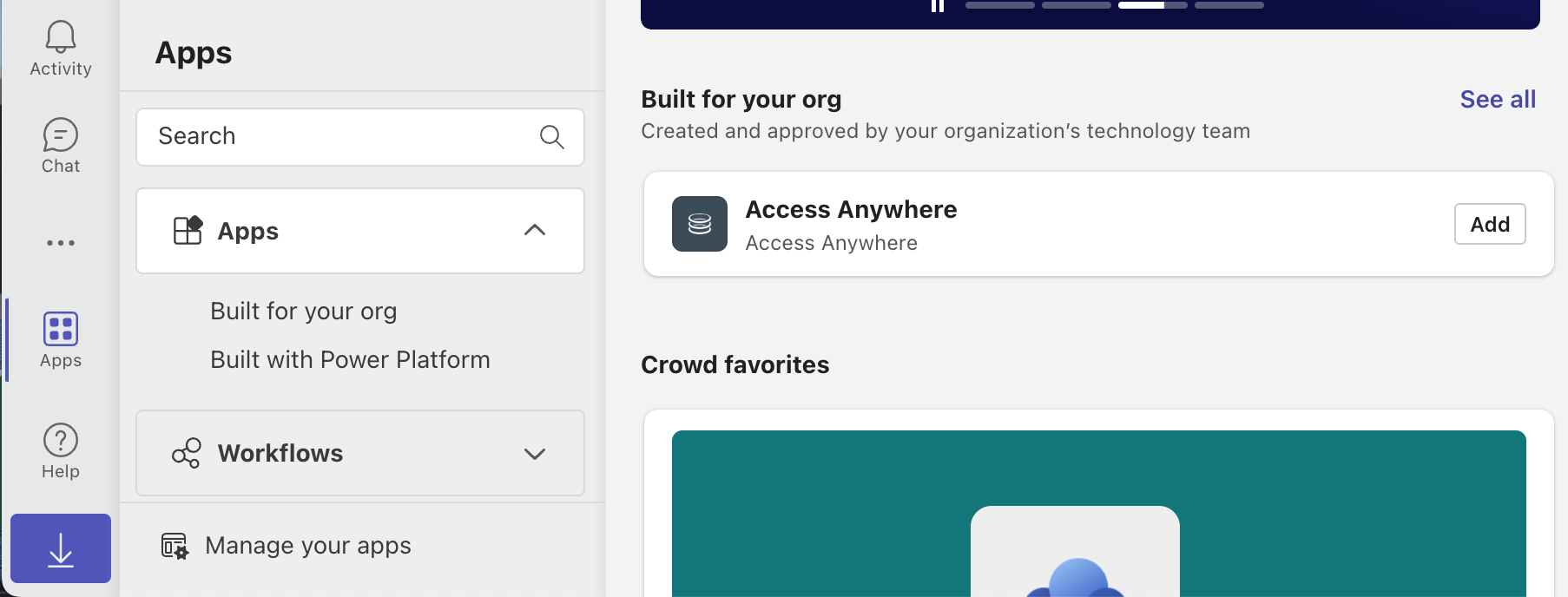The height and width of the screenshot is (597, 1568).
Task: Collapse the Apps section chevron
Action: (535, 231)
